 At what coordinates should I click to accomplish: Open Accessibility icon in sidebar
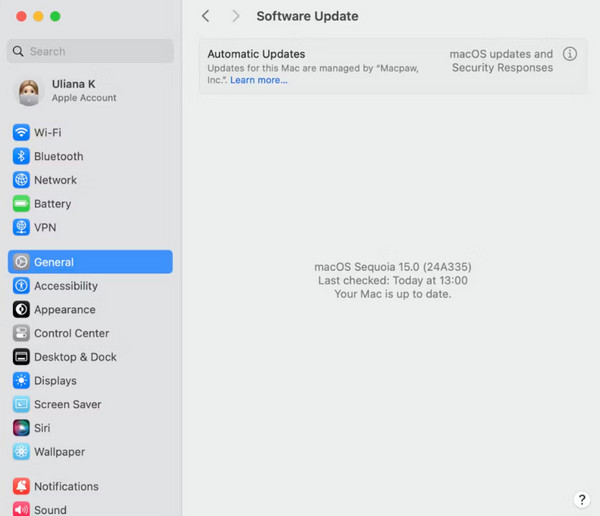(x=21, y=286)
